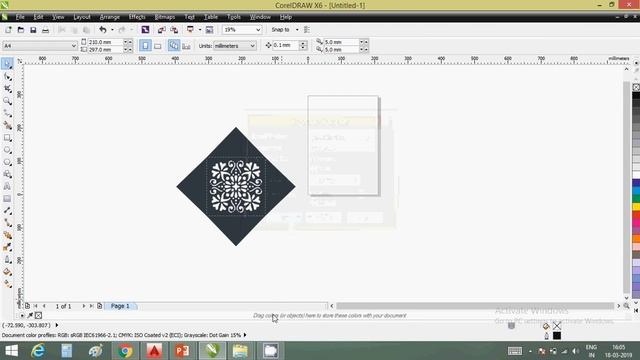The image size is (640, 360).
Task: Select the Table tool in toolbox
Action: tap(7, 199)
